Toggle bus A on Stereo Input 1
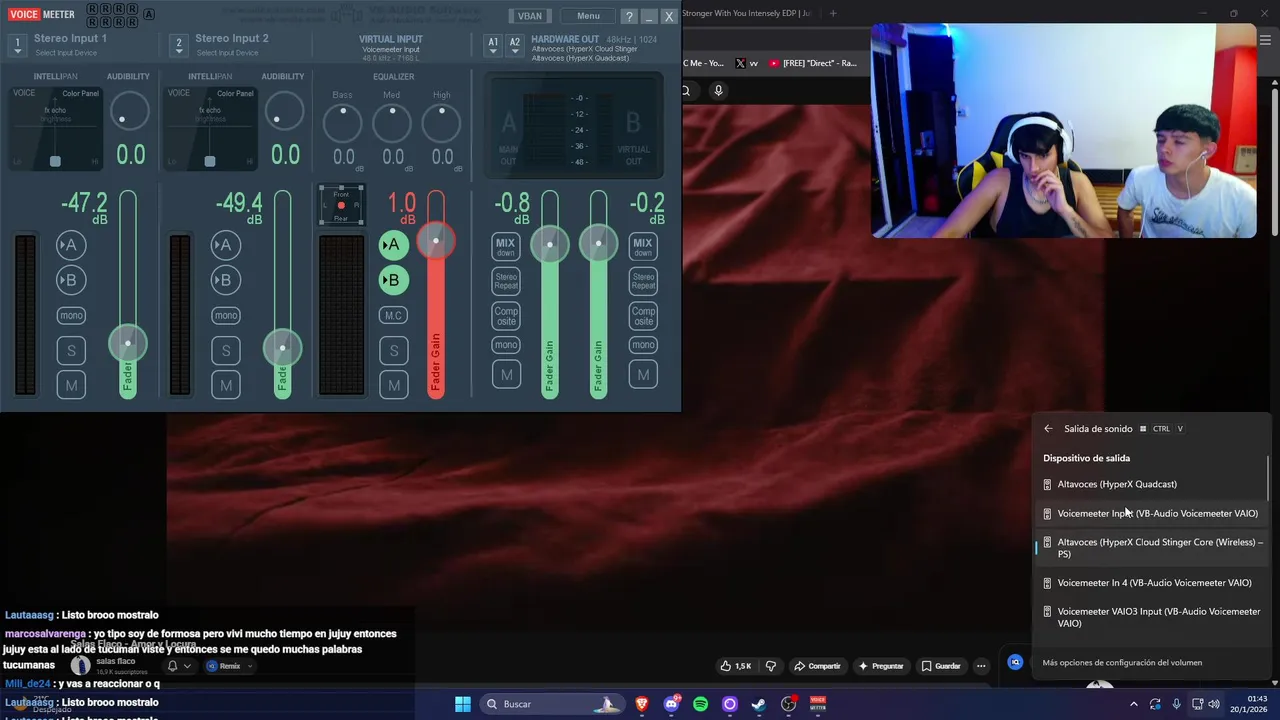 (x=71, y=245)
